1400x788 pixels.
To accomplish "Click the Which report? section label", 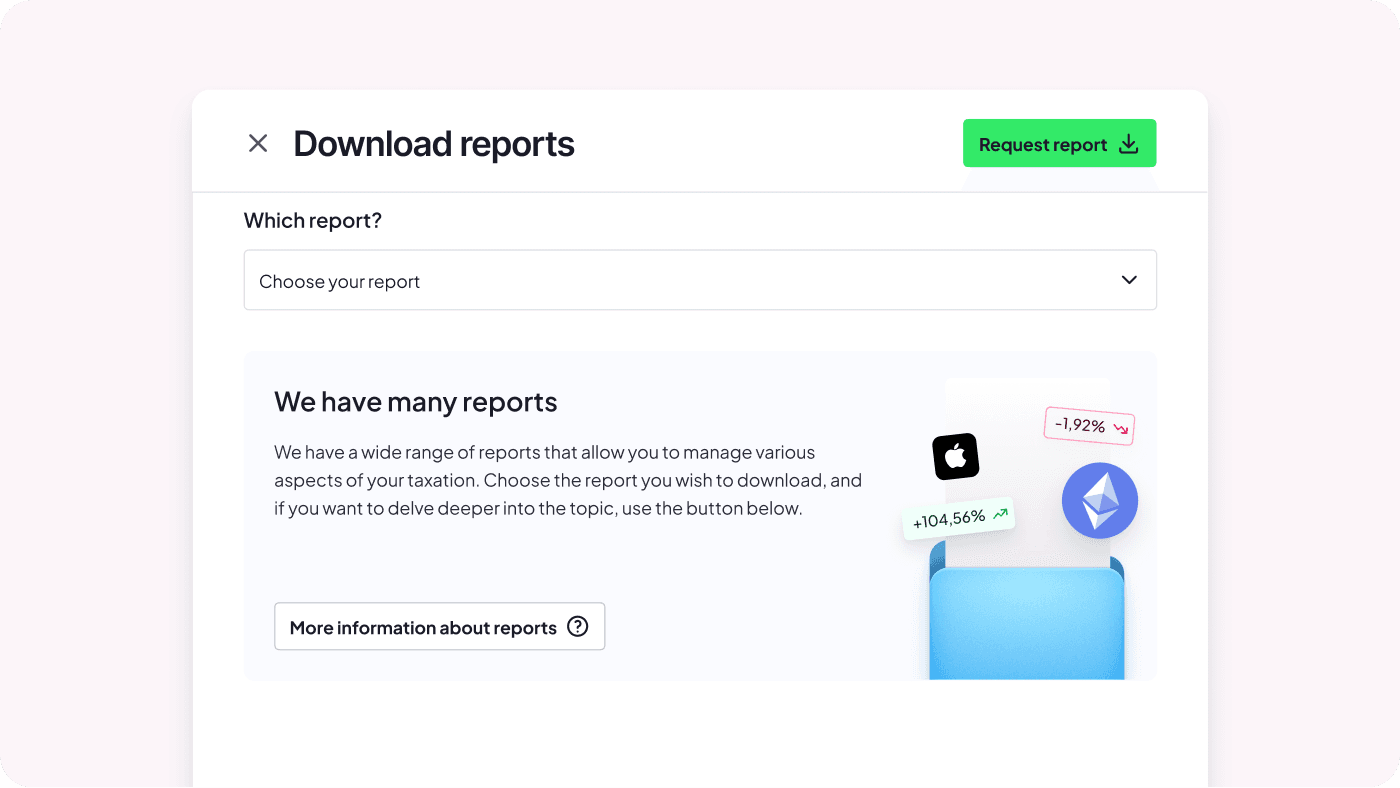I will (313, 220).
